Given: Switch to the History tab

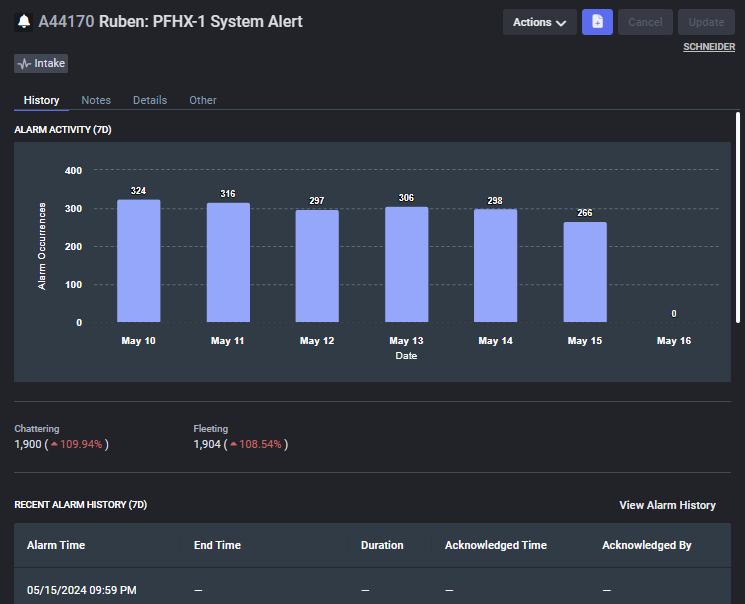Looking at the screenshot, I should (41, 100).
